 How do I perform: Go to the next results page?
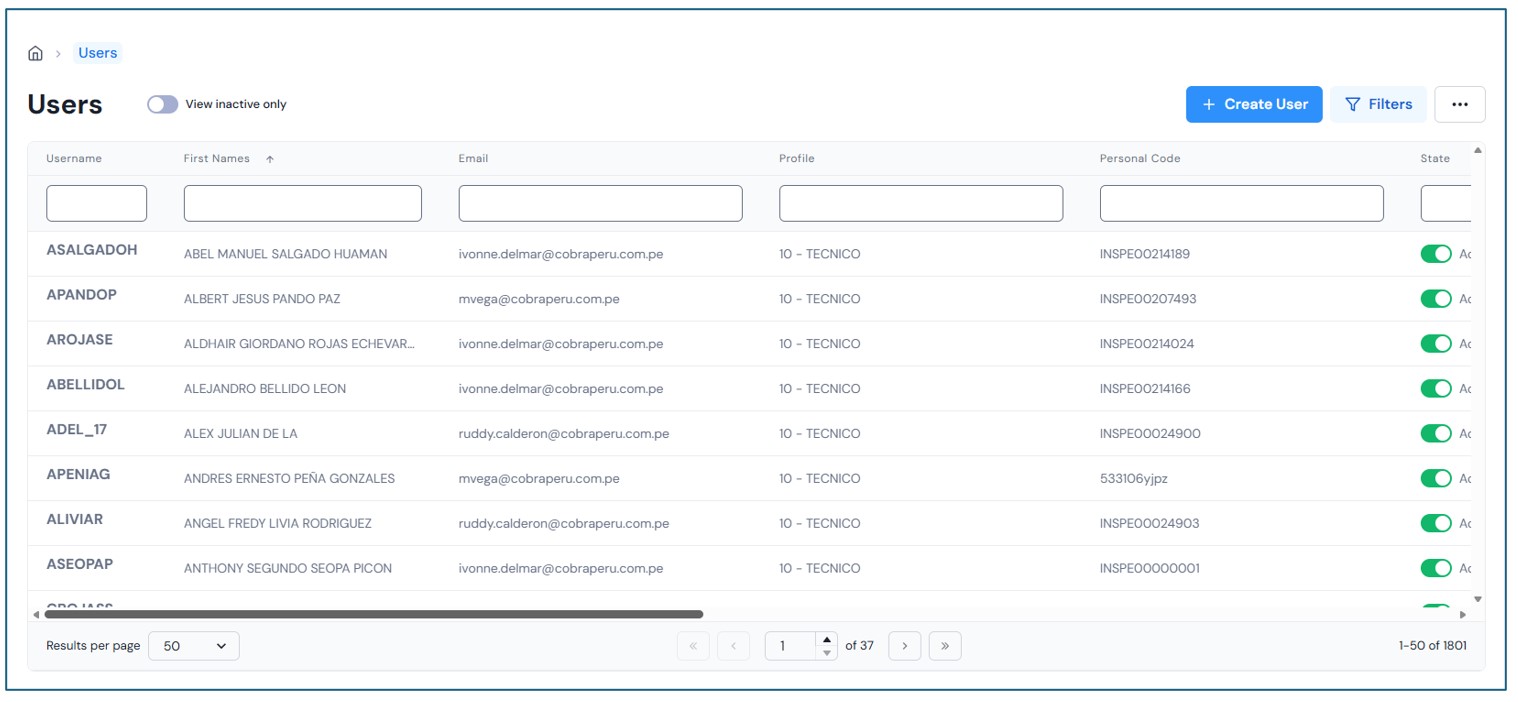coord(904,646)
